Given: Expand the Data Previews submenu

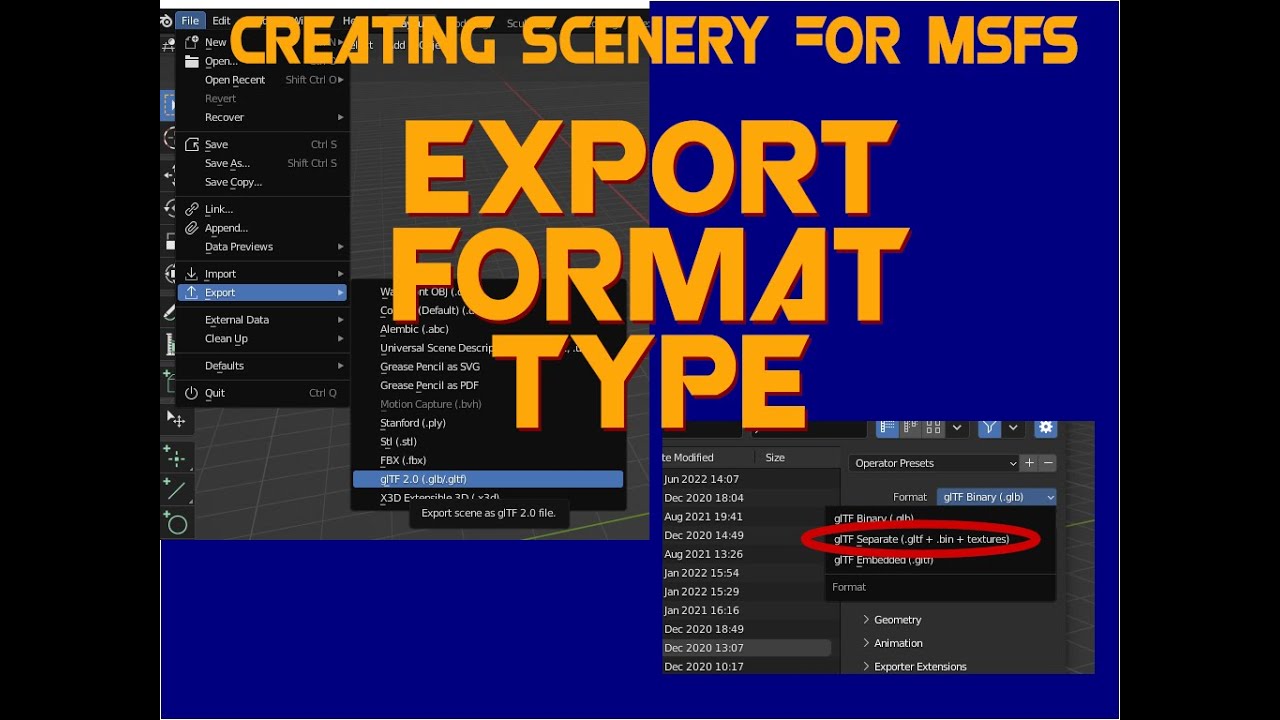Looking at the screenshot, I should tap(264, 247).
